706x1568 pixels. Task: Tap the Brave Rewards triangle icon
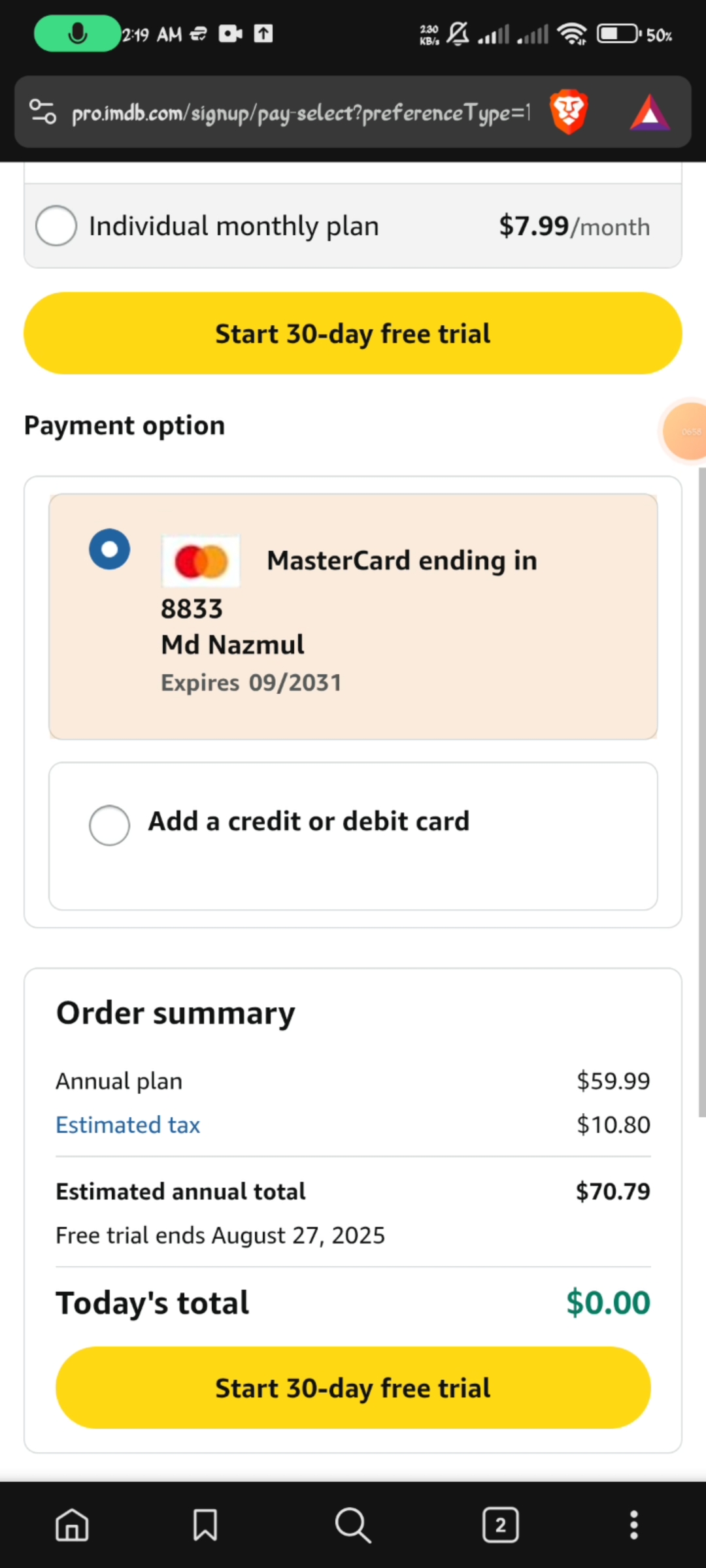pyautogui.click(x=649, y=113)
